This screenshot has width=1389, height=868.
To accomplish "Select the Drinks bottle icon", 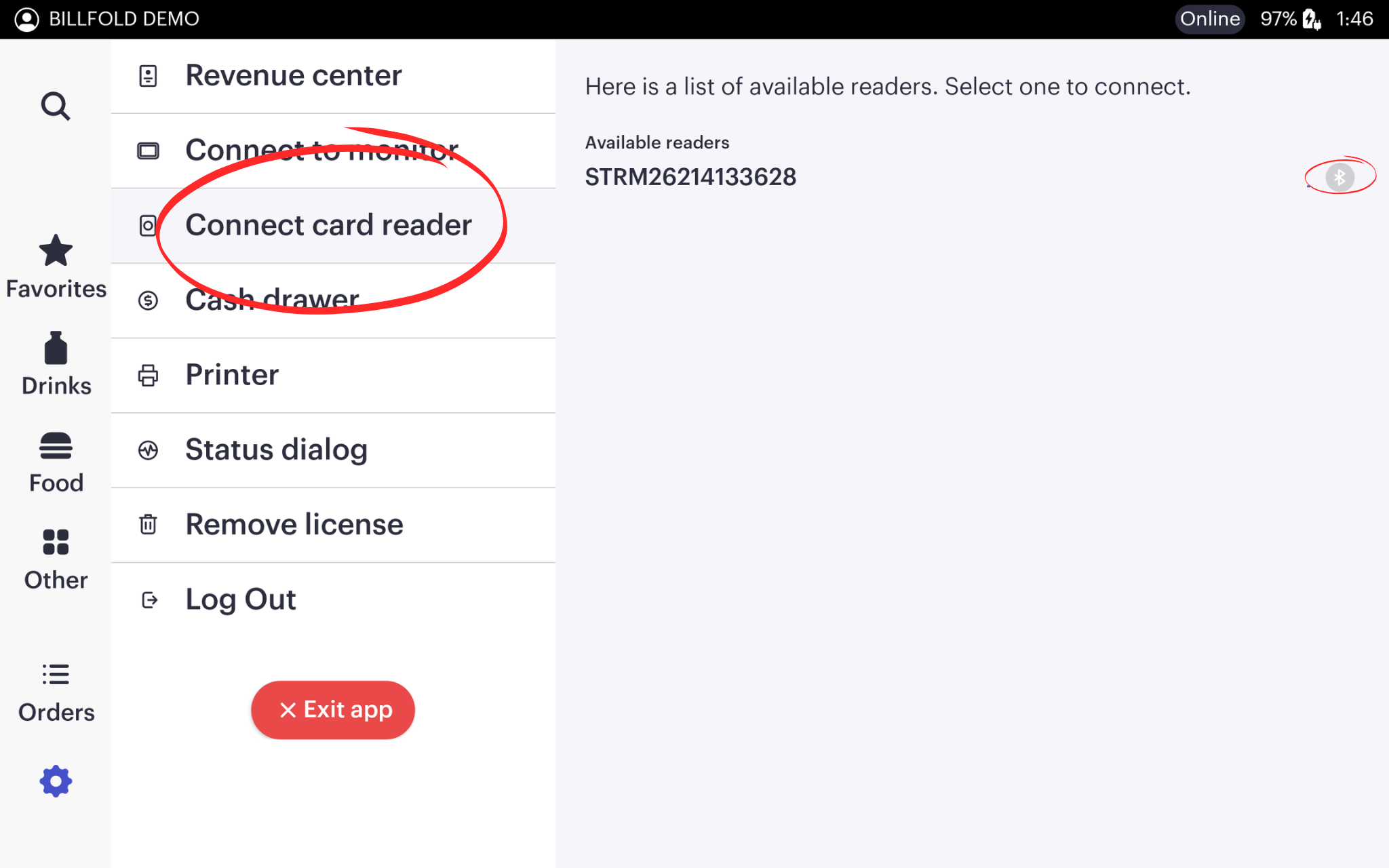I will coord(56,349).
